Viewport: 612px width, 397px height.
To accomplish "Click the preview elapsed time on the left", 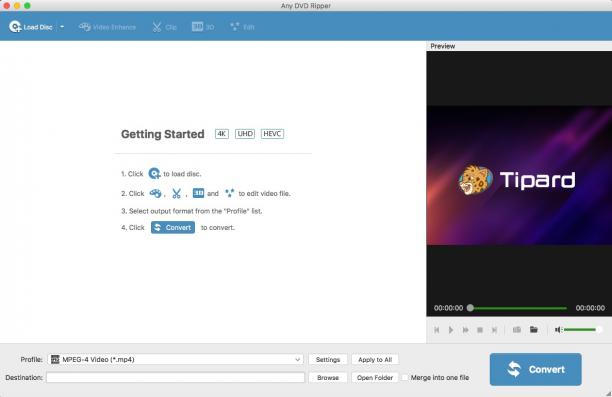I will click(x=448, y=308).
